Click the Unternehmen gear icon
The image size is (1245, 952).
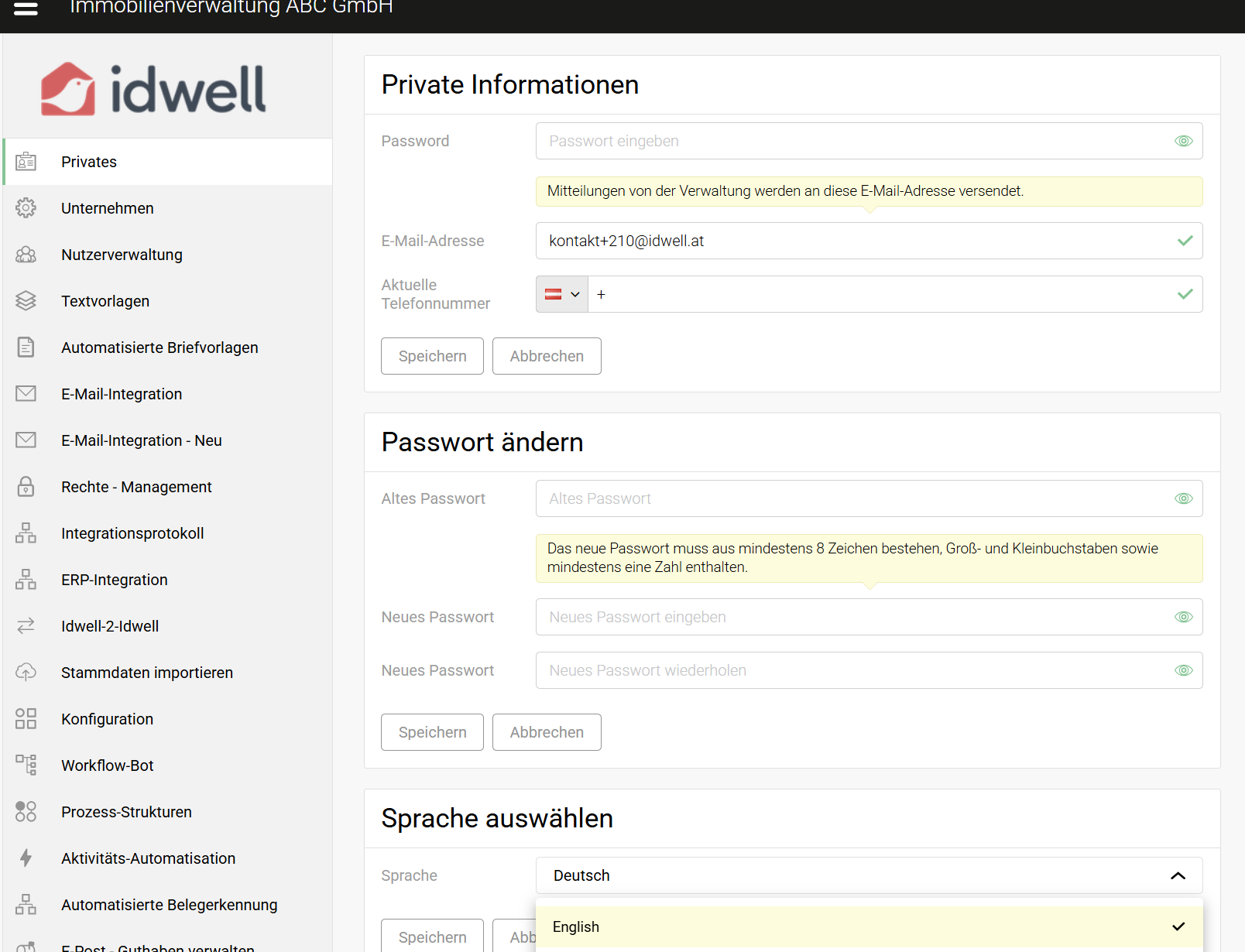26,208
